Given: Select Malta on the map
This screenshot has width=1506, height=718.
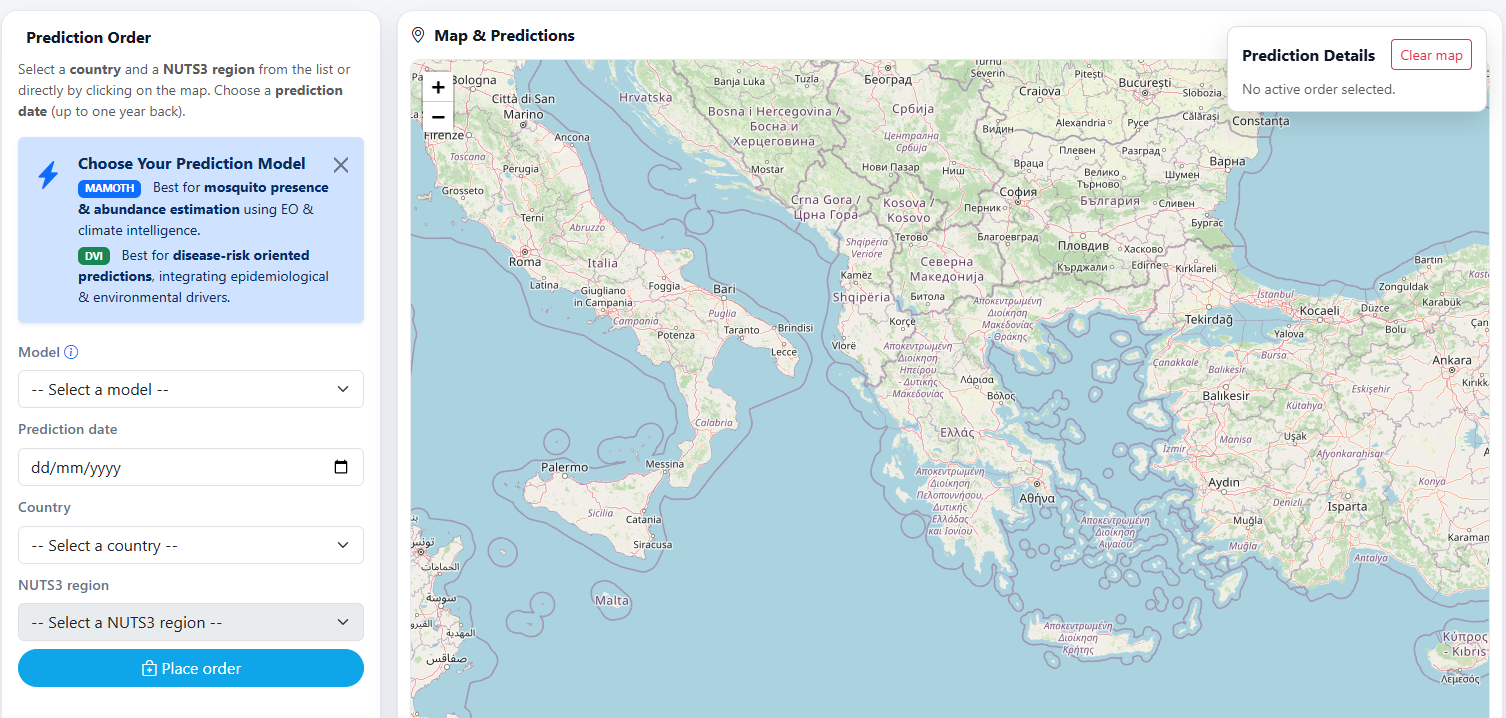Looking at the screenshot, I should (x=611, y=601).
